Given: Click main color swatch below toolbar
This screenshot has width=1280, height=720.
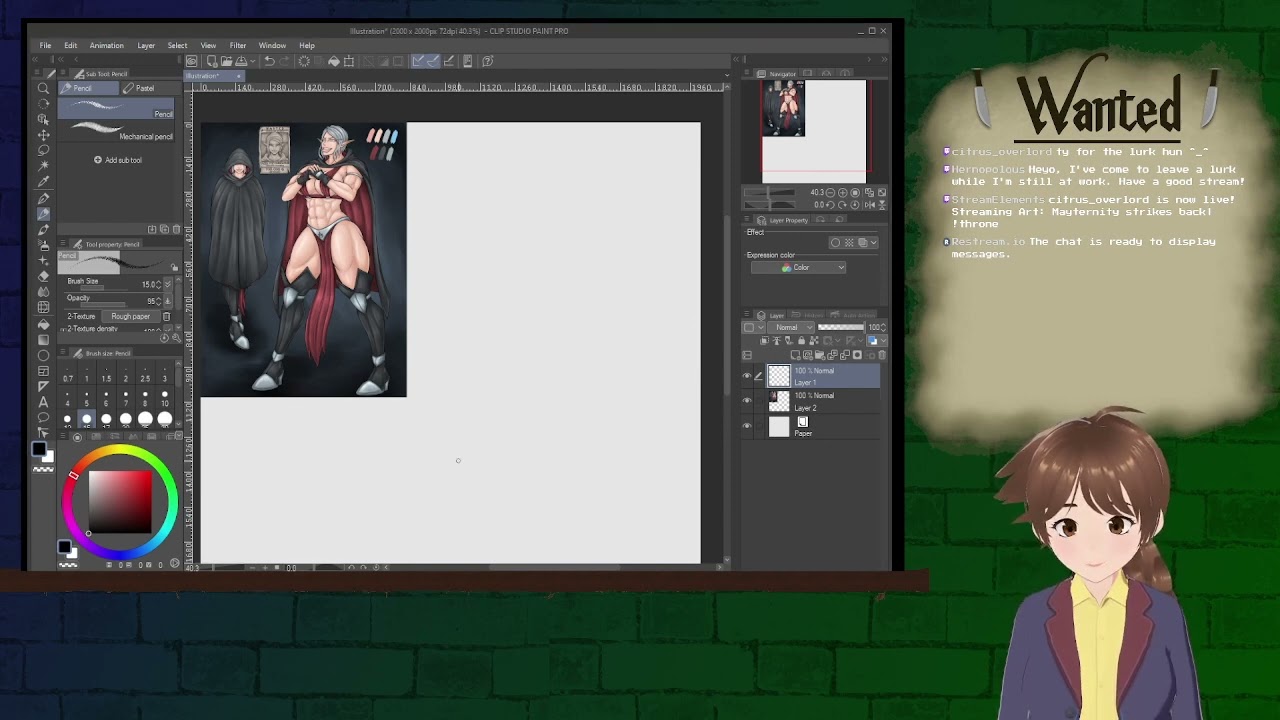Looking at the screenshot, I should click(38, 449).
